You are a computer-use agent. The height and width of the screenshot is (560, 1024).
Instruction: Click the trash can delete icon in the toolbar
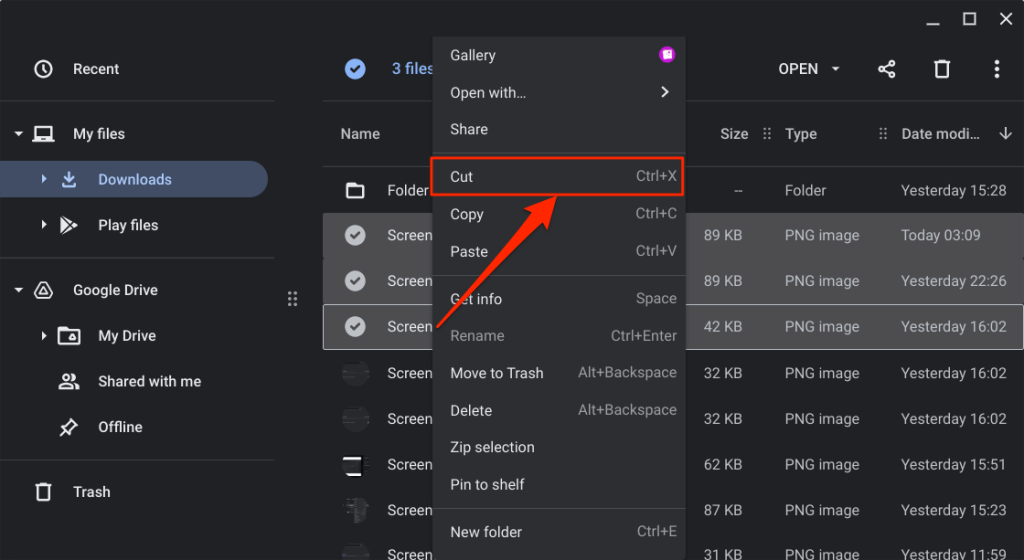pyautogui.click(x=942, y=69)
